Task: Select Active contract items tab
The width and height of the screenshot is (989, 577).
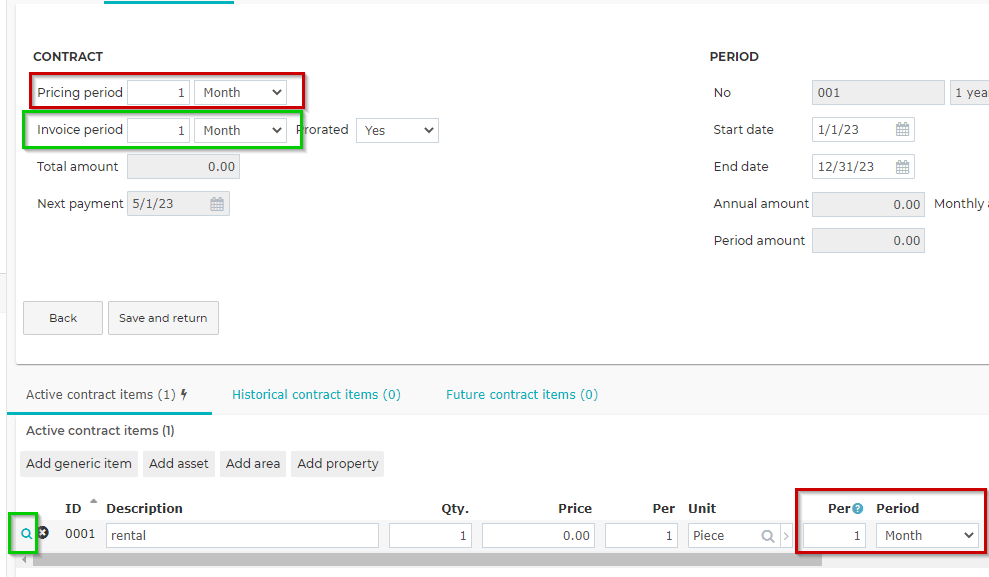Action: pyautogui.click(x=107, y=395)
